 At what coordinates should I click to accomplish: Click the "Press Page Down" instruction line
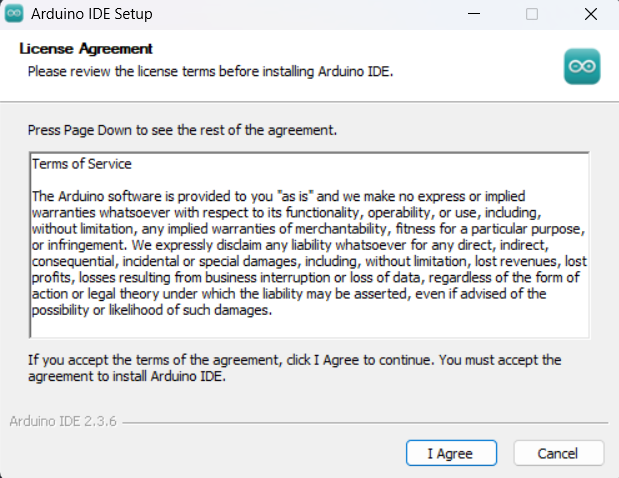(182, 131)
